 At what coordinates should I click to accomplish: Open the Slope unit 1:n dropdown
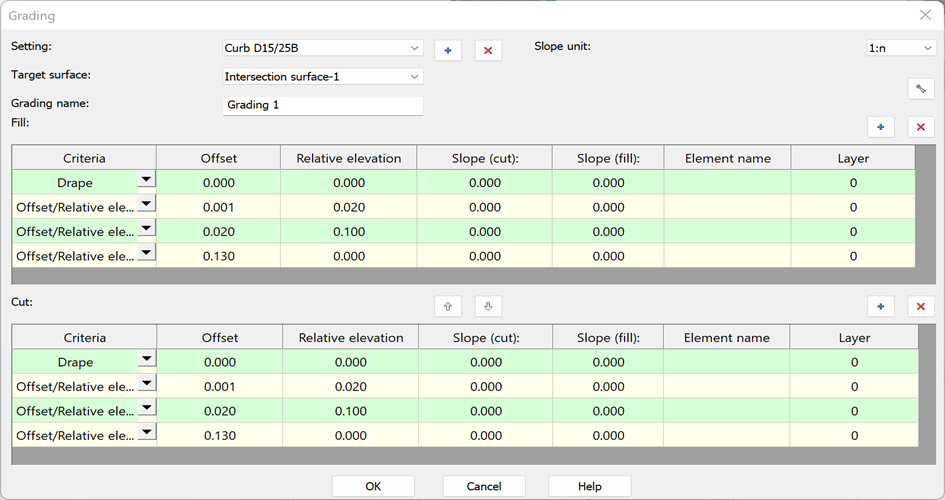click(900, 48)
